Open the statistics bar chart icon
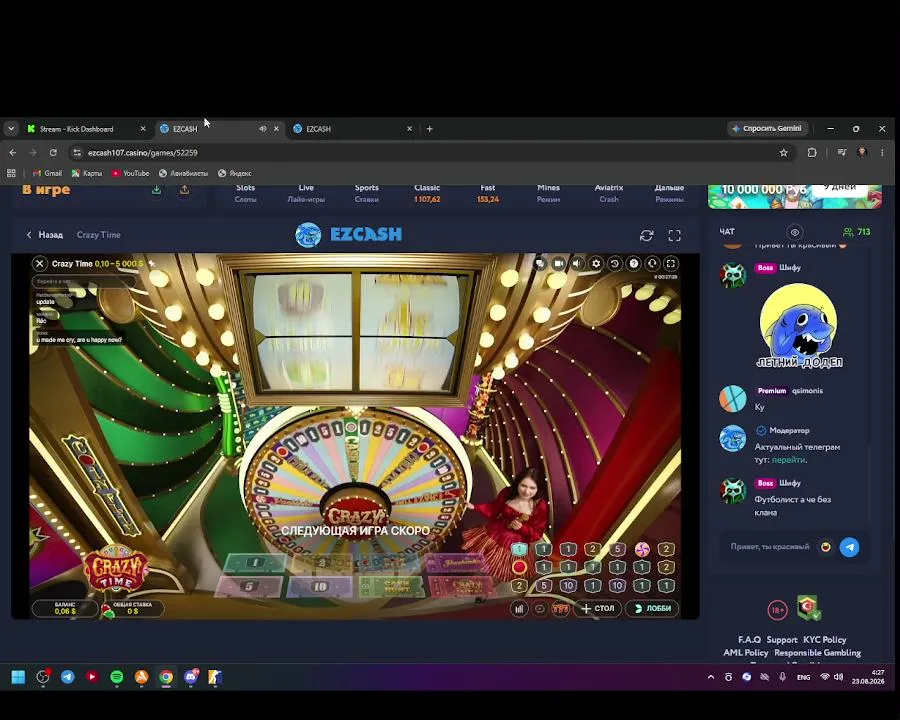 (x=519, y=609)
